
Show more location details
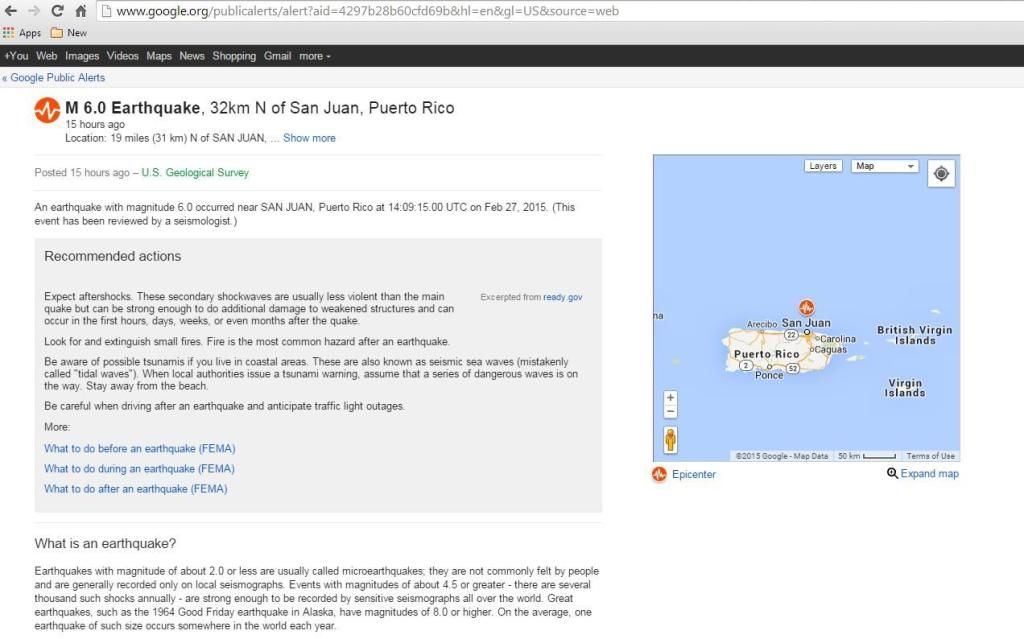click(x=309, y=138)
